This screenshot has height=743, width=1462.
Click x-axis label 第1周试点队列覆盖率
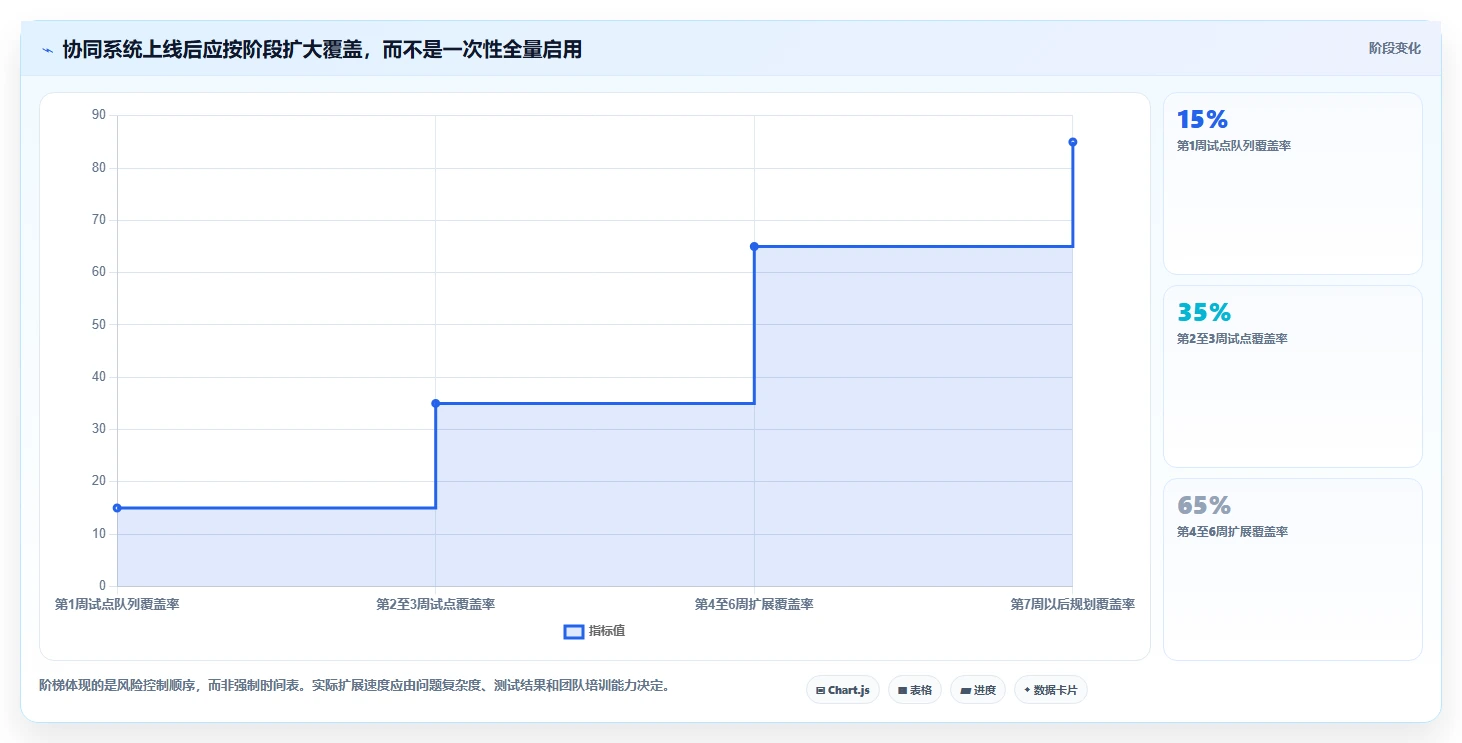click(x=117, y=604)
